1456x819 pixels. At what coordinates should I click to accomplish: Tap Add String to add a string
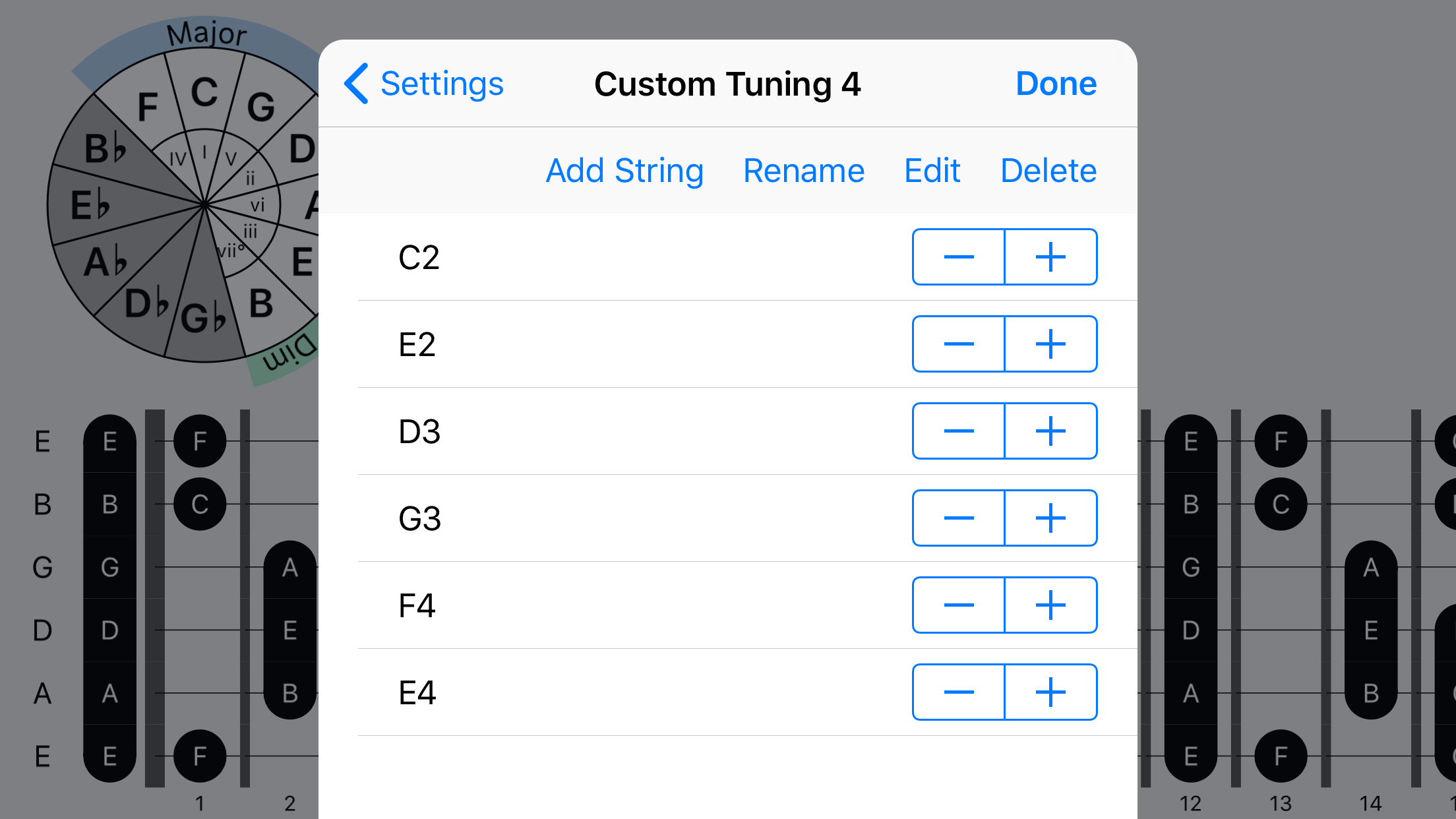click(x=624, y=170)
